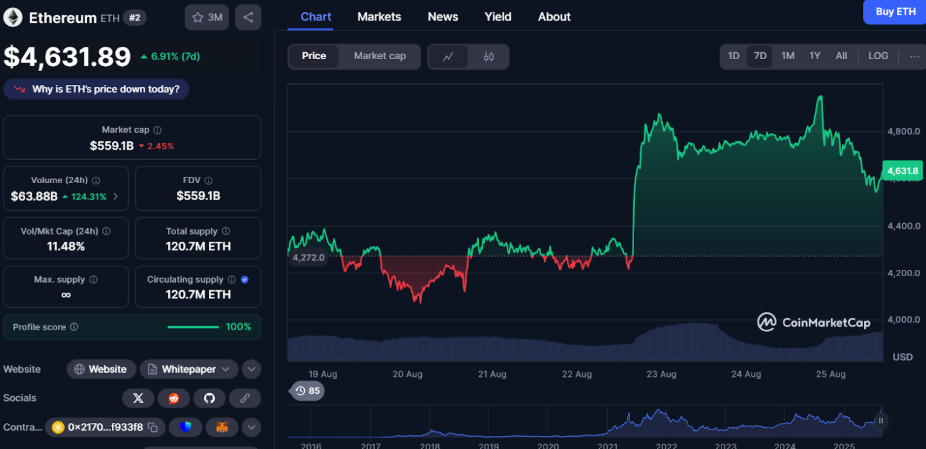926x449 pixels.
Task: Set chart time range to 1M
Action: [x=788, y=56]
